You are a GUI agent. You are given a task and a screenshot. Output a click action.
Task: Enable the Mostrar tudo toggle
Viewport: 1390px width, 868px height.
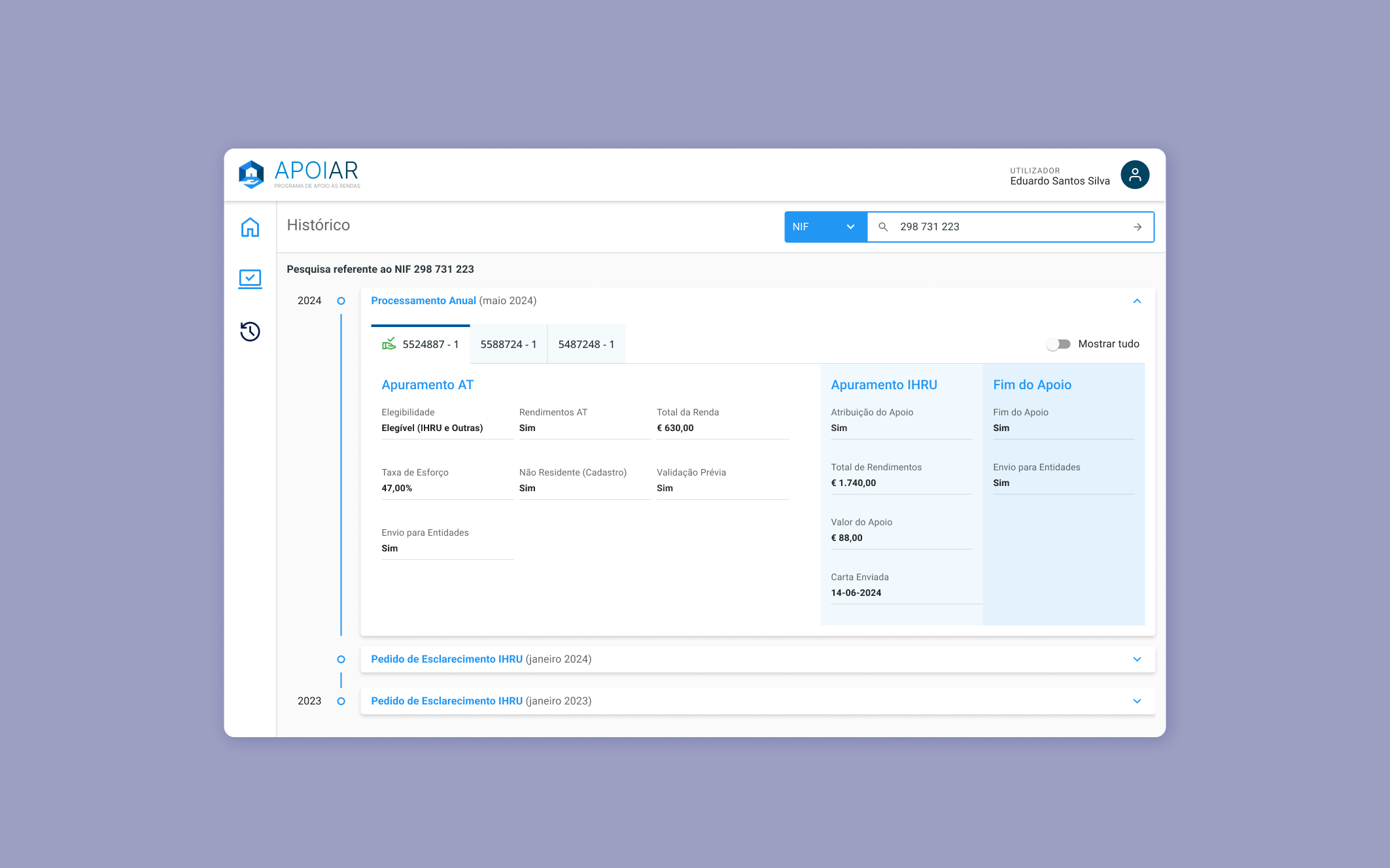[x=1058, y=344]
